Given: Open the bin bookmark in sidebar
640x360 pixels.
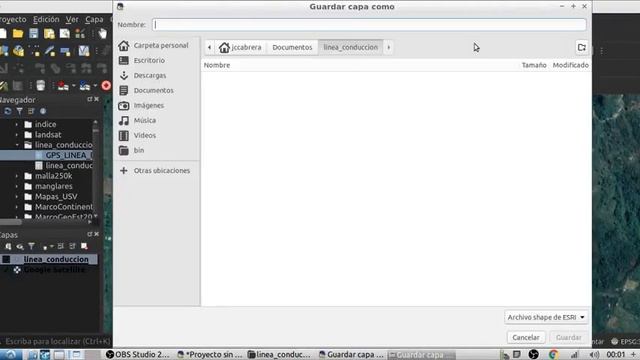Looking at the screenshot, I should coord(157,150).
